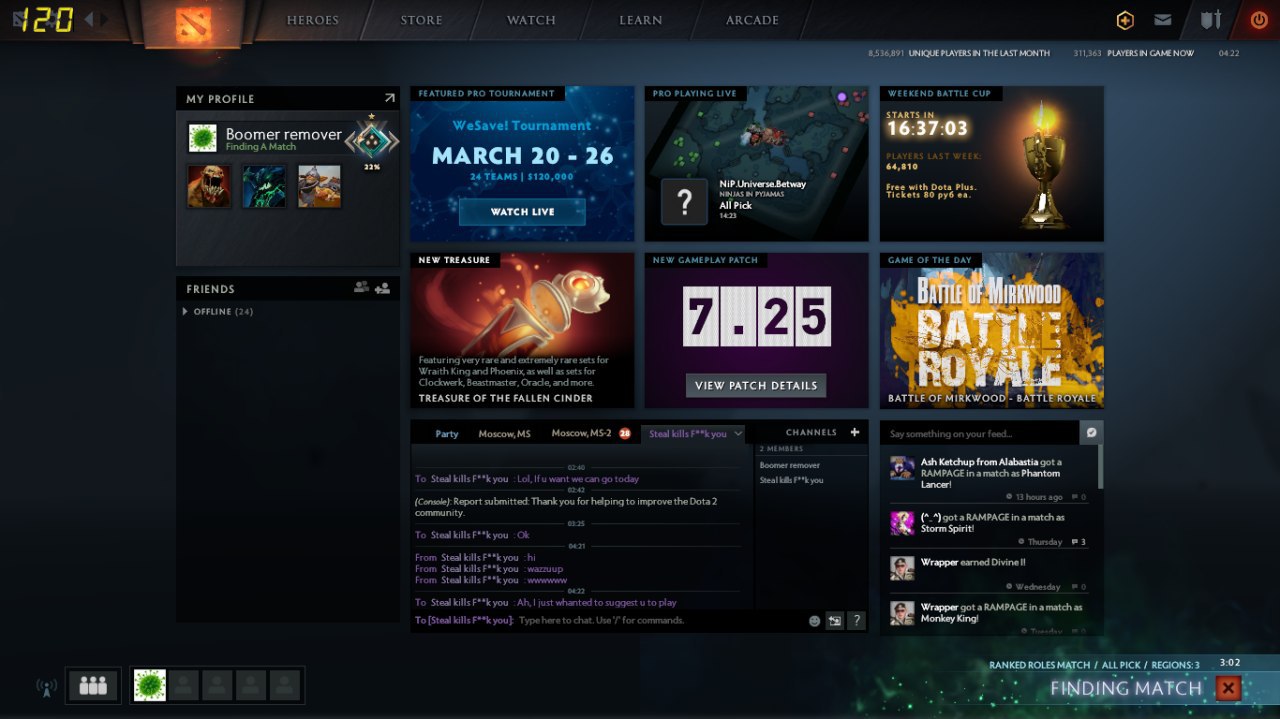Click the last empty party slot
The image size is (1280, 719).
coord(285,685)
